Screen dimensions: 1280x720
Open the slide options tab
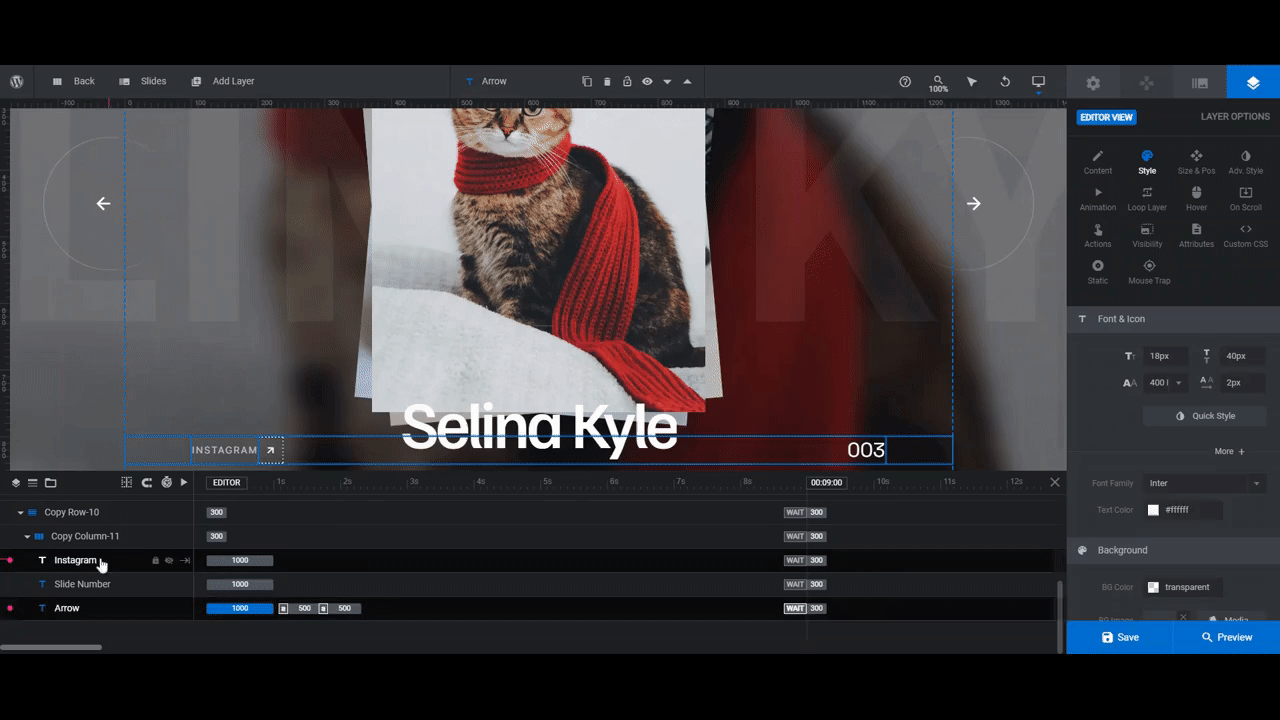(x=1200, y=83)
